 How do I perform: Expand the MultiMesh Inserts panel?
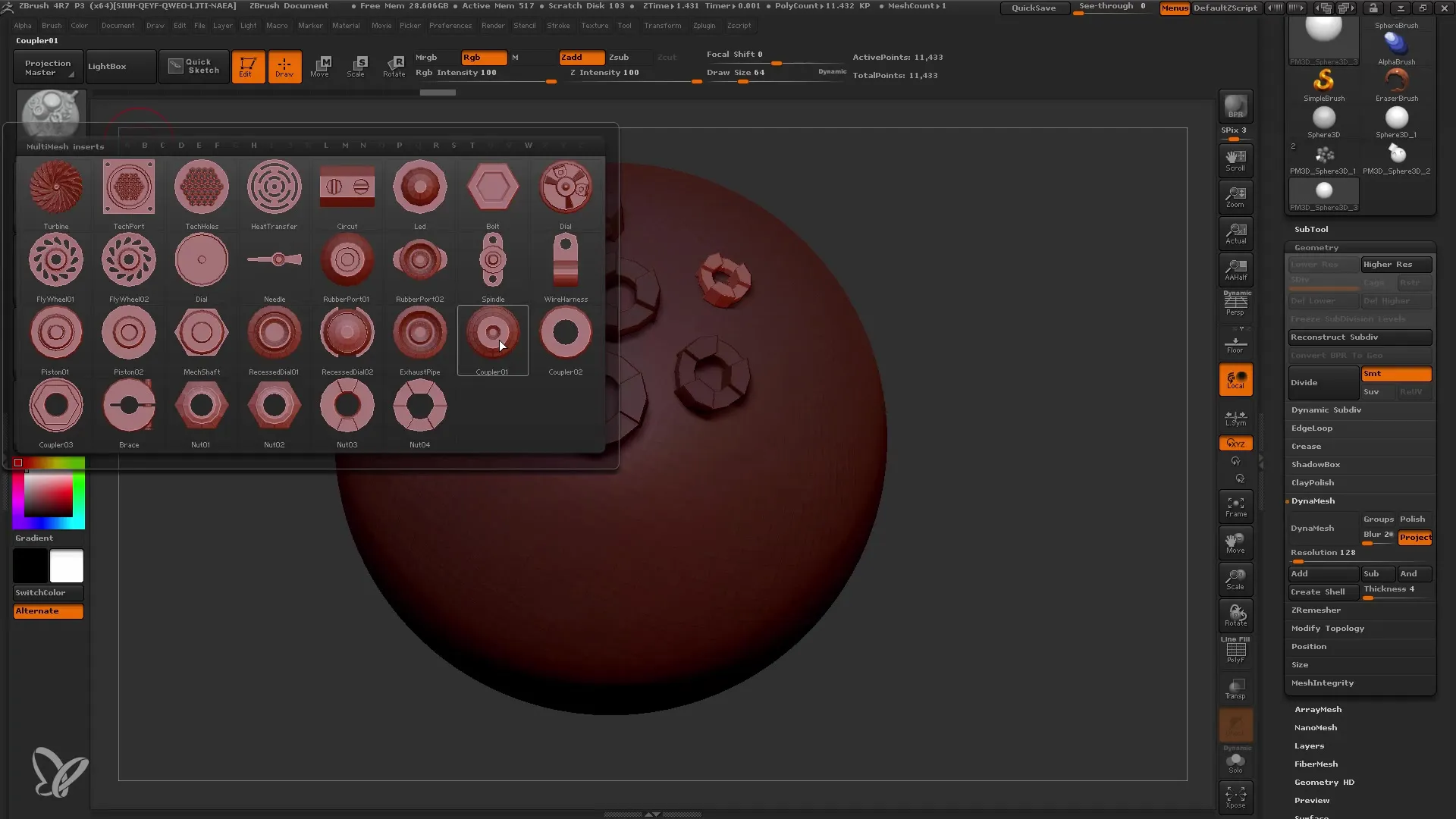(x=65, y=146)
